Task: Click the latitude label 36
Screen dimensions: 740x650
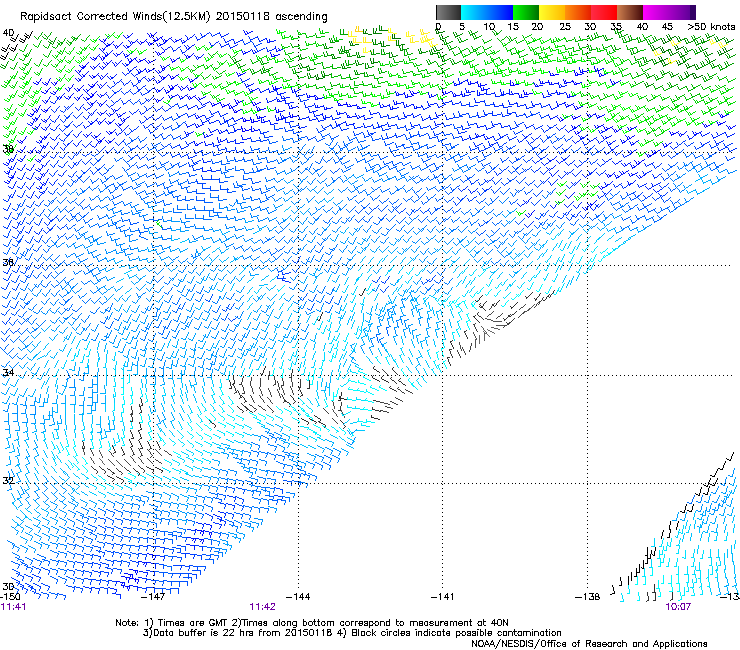Action: pyautogui.click(x=8, y=262)
